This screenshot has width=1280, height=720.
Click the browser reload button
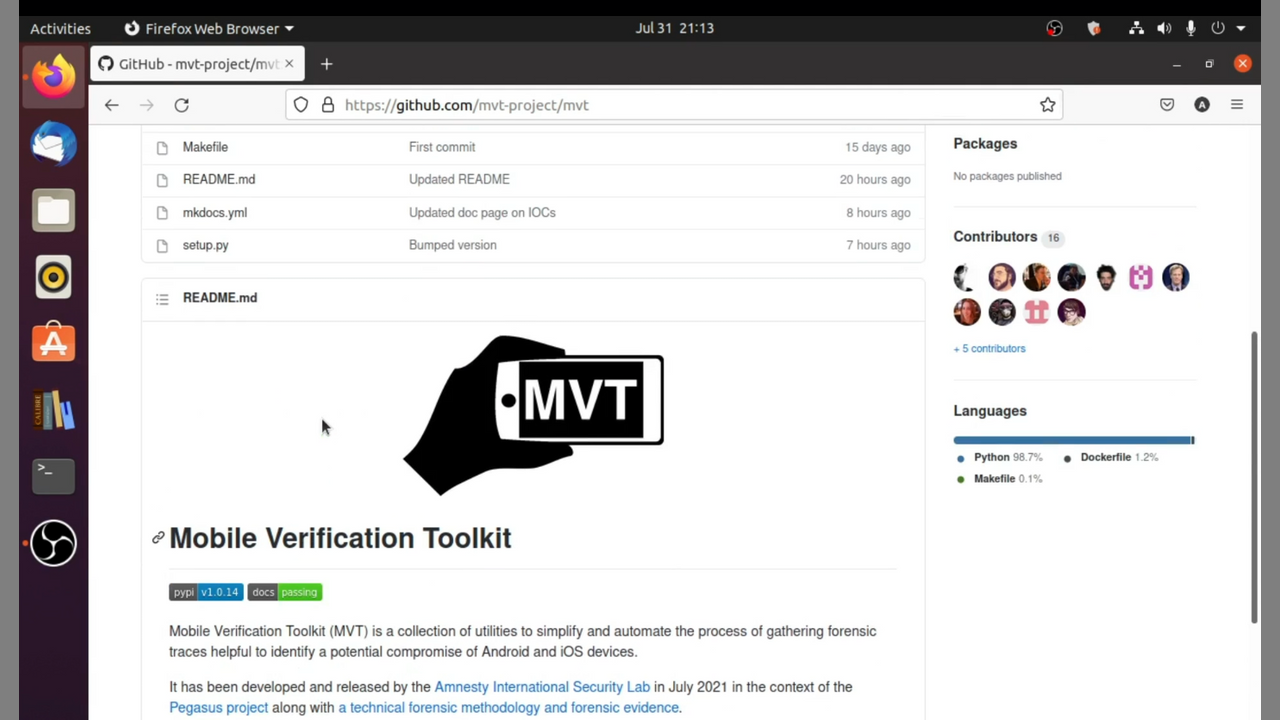click(x=181, y=105)
